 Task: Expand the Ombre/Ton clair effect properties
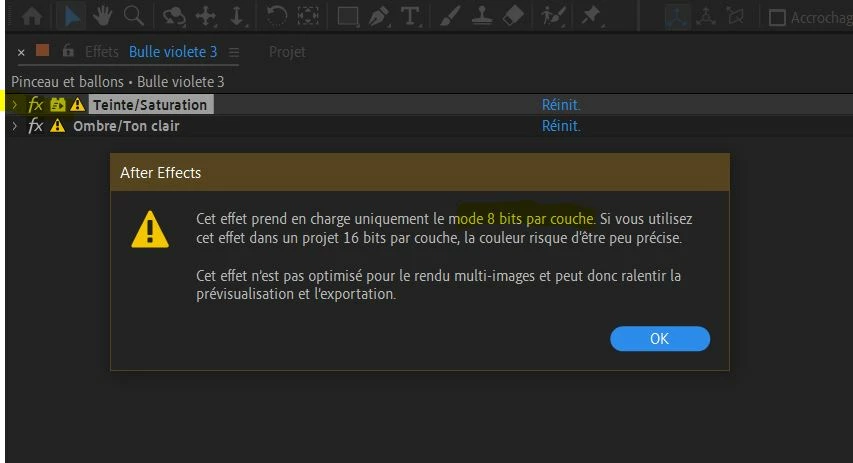pyautogui.click(x=15, y=126)
